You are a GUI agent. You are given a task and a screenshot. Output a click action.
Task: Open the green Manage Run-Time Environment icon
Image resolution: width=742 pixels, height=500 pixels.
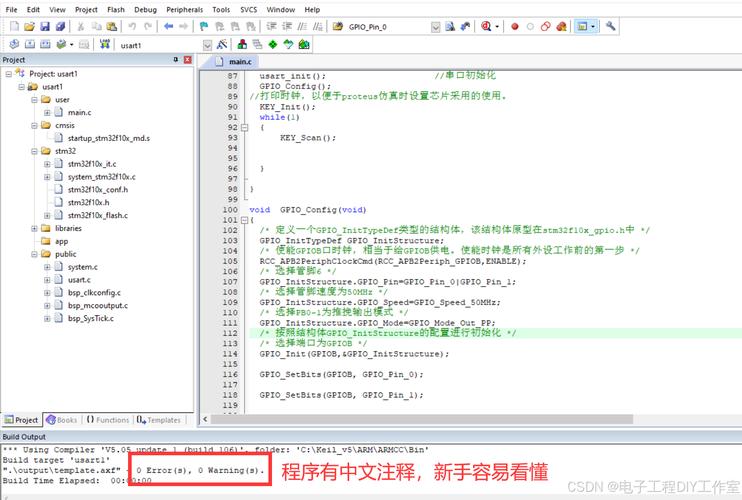click(273, 44)
